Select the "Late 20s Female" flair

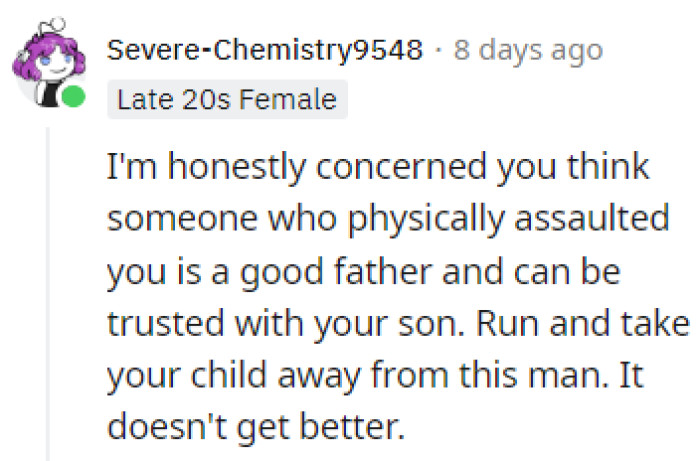226,100
